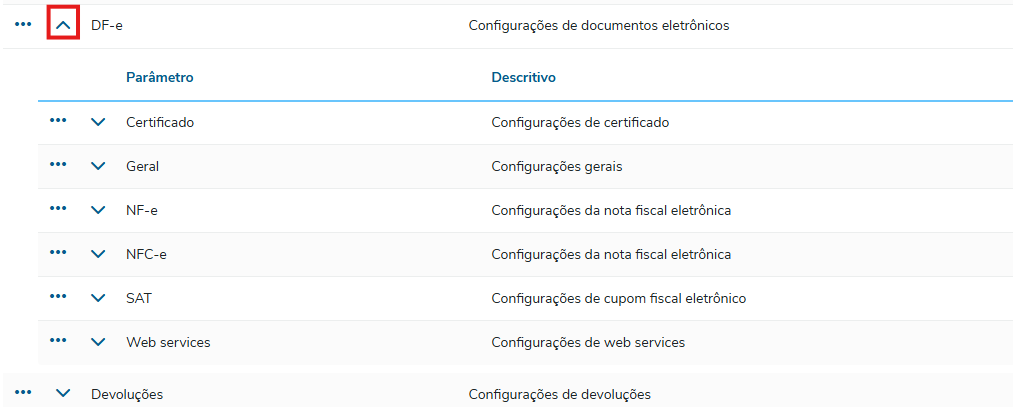
Task: Expand the Geral parameter group
Action: 98,166
